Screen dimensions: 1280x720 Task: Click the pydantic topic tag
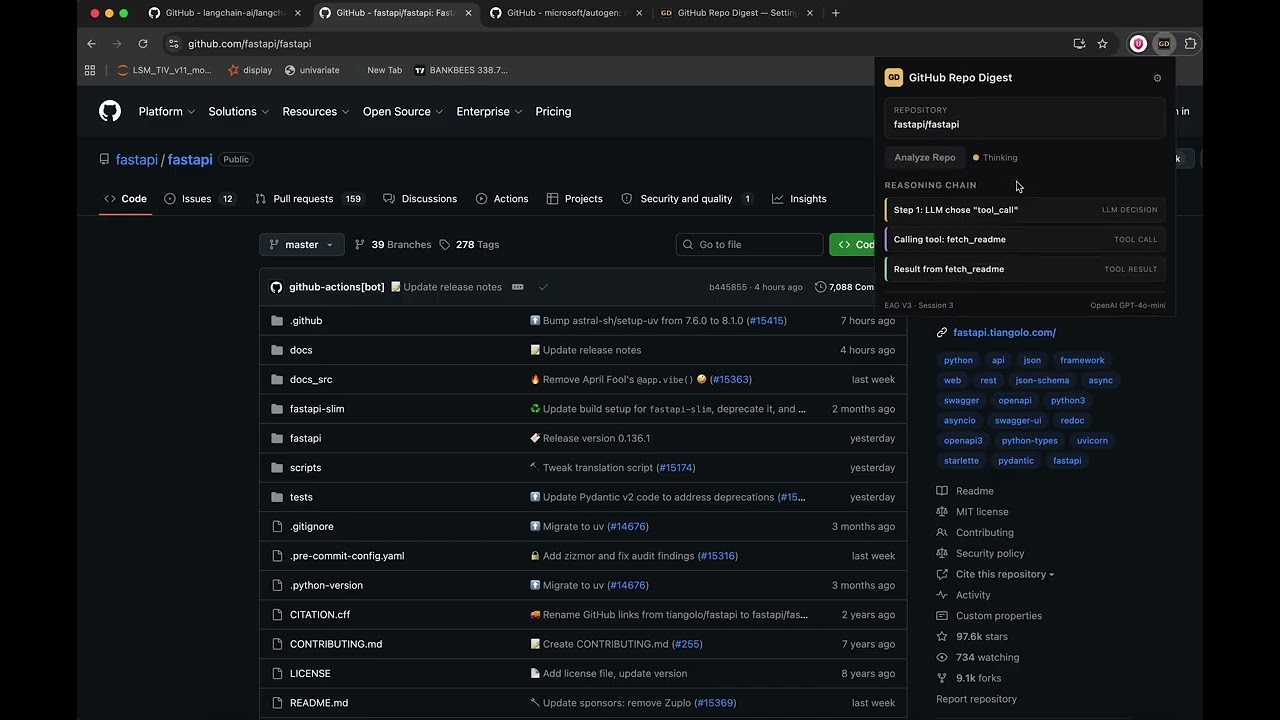click(1016, 461)
